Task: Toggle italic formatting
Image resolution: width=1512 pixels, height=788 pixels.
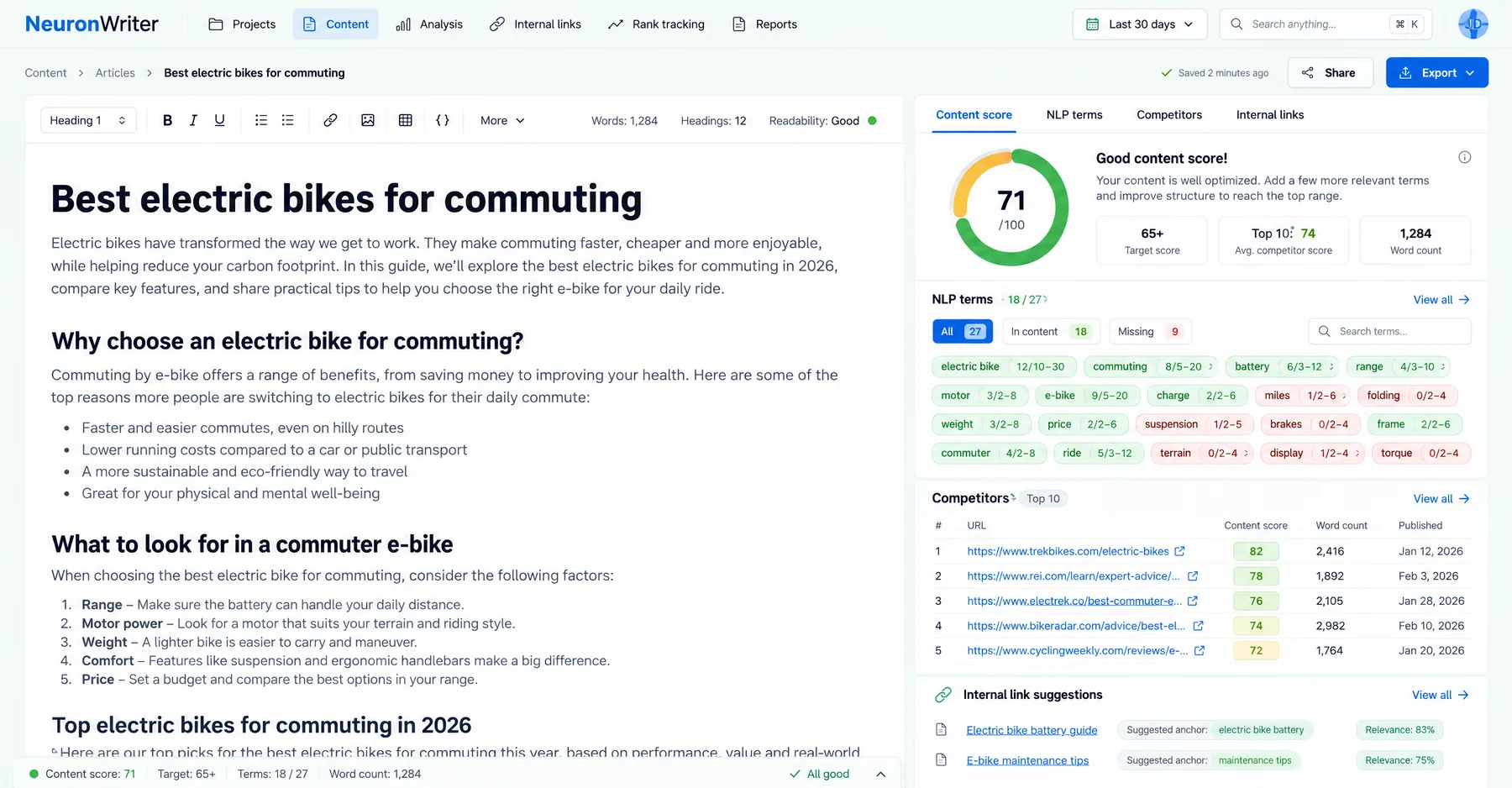Action: [x=193, y=120]
